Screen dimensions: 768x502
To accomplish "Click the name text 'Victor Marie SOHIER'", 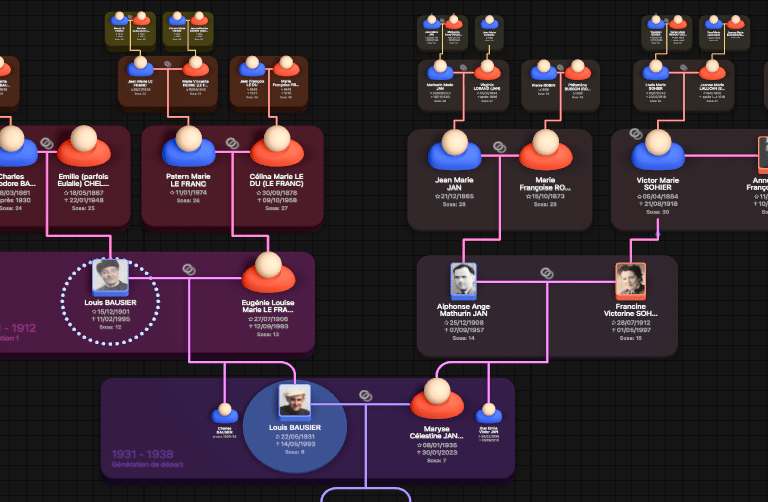I will 658,184.
